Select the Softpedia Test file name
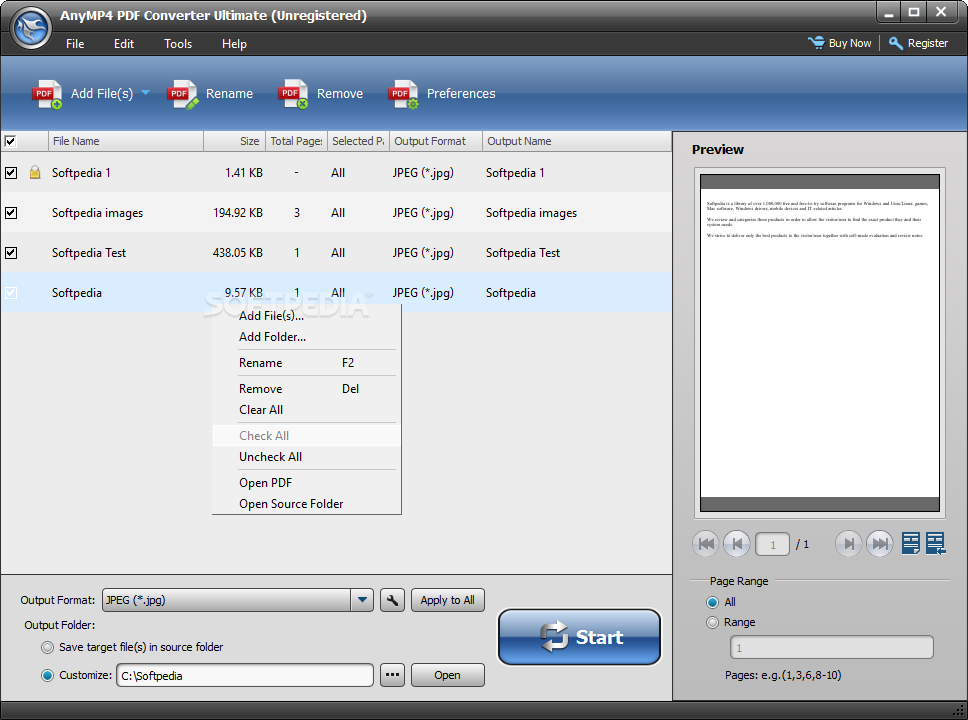 (89, 253)
